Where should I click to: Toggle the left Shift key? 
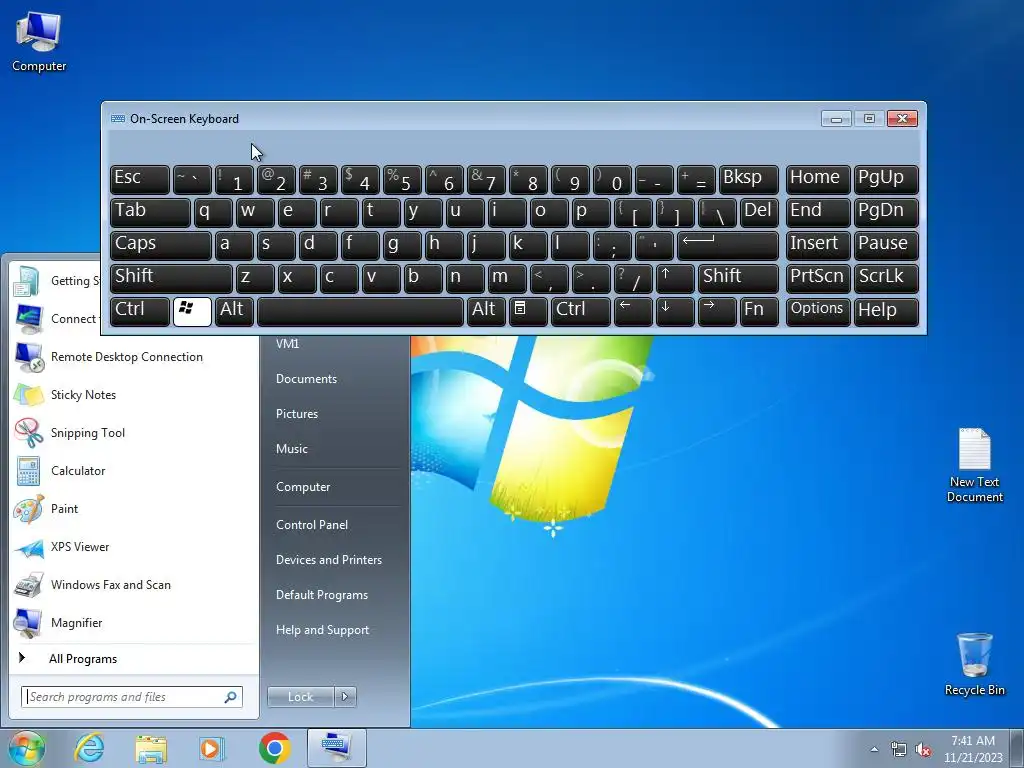click(171, 278)
